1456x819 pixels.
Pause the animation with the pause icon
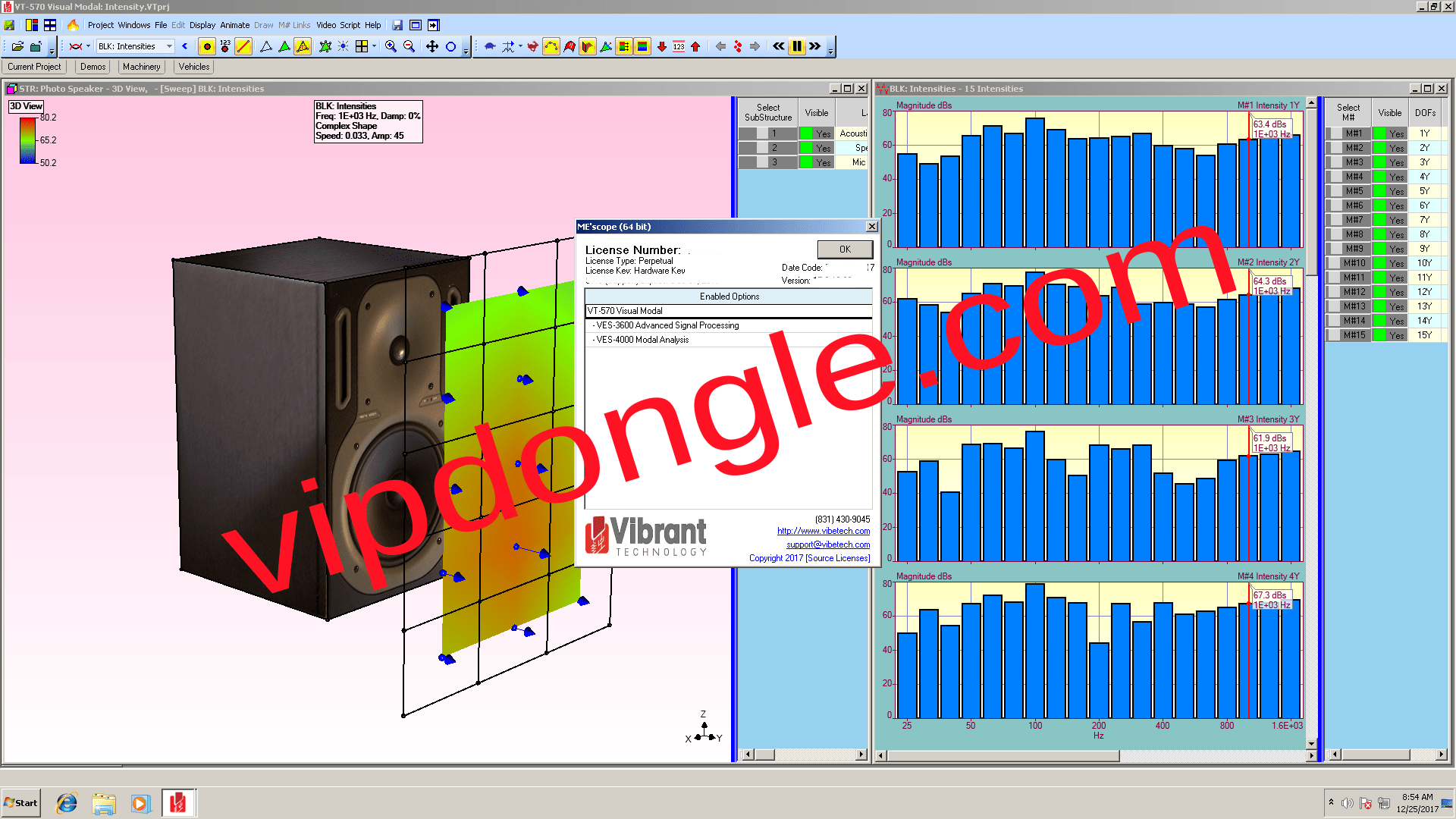[796, 46]
